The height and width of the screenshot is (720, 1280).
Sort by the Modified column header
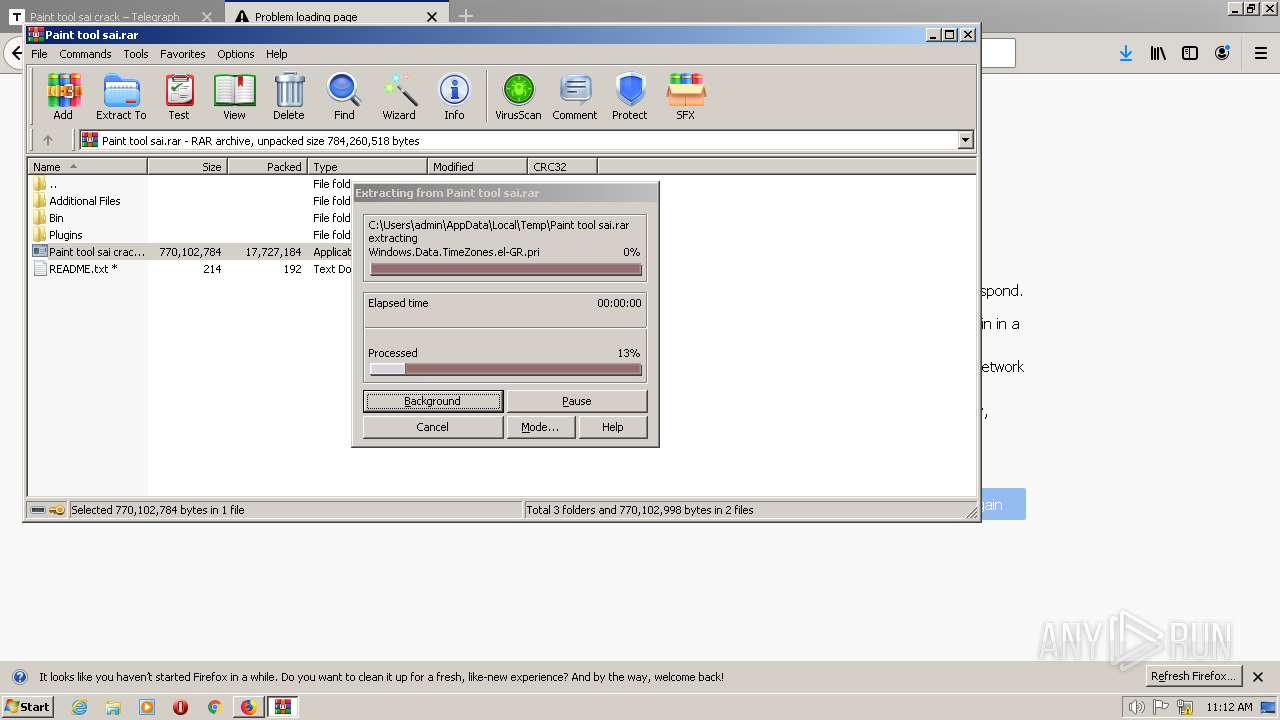(478, 167)
